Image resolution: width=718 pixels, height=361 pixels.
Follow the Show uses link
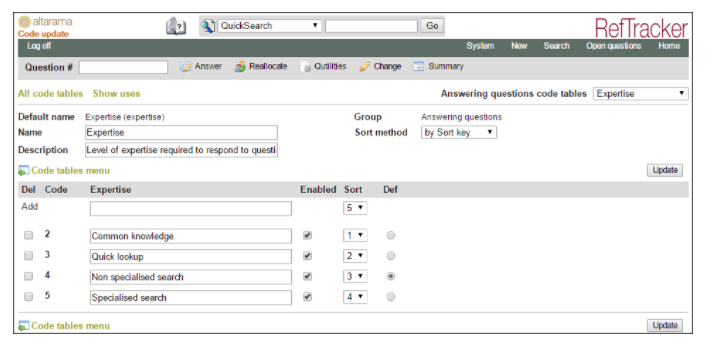click(116, 93)
